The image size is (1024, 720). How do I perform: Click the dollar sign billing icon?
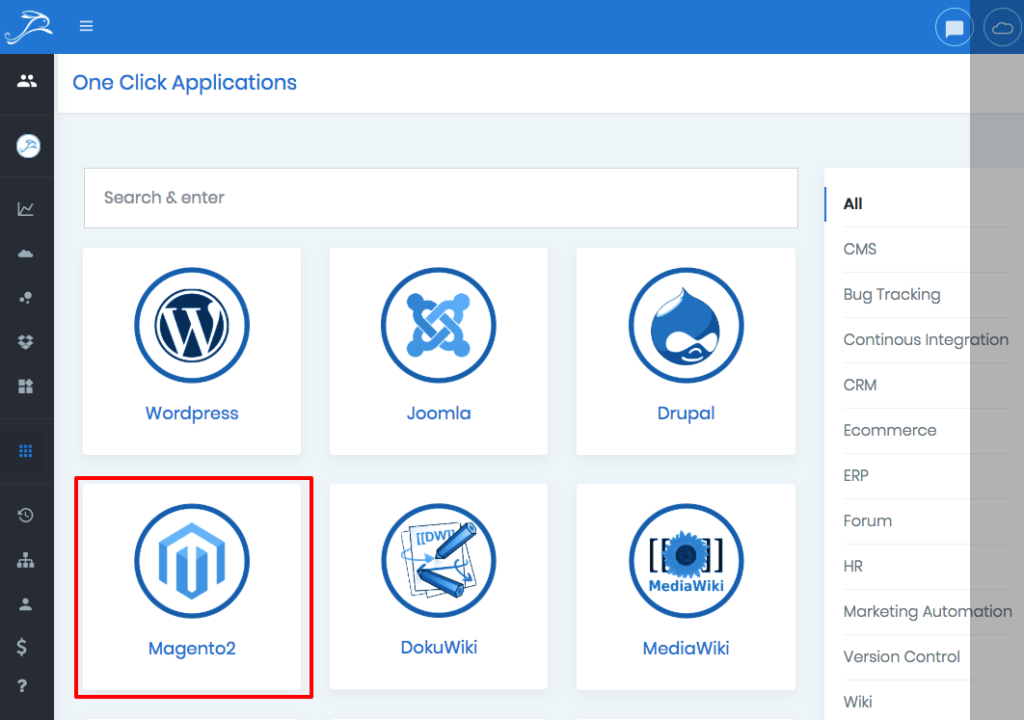[22, 647]
